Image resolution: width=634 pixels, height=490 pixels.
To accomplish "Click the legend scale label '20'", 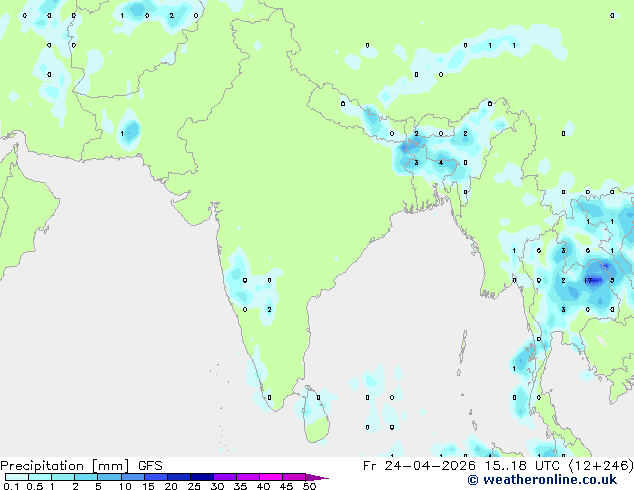I will 171,486.
